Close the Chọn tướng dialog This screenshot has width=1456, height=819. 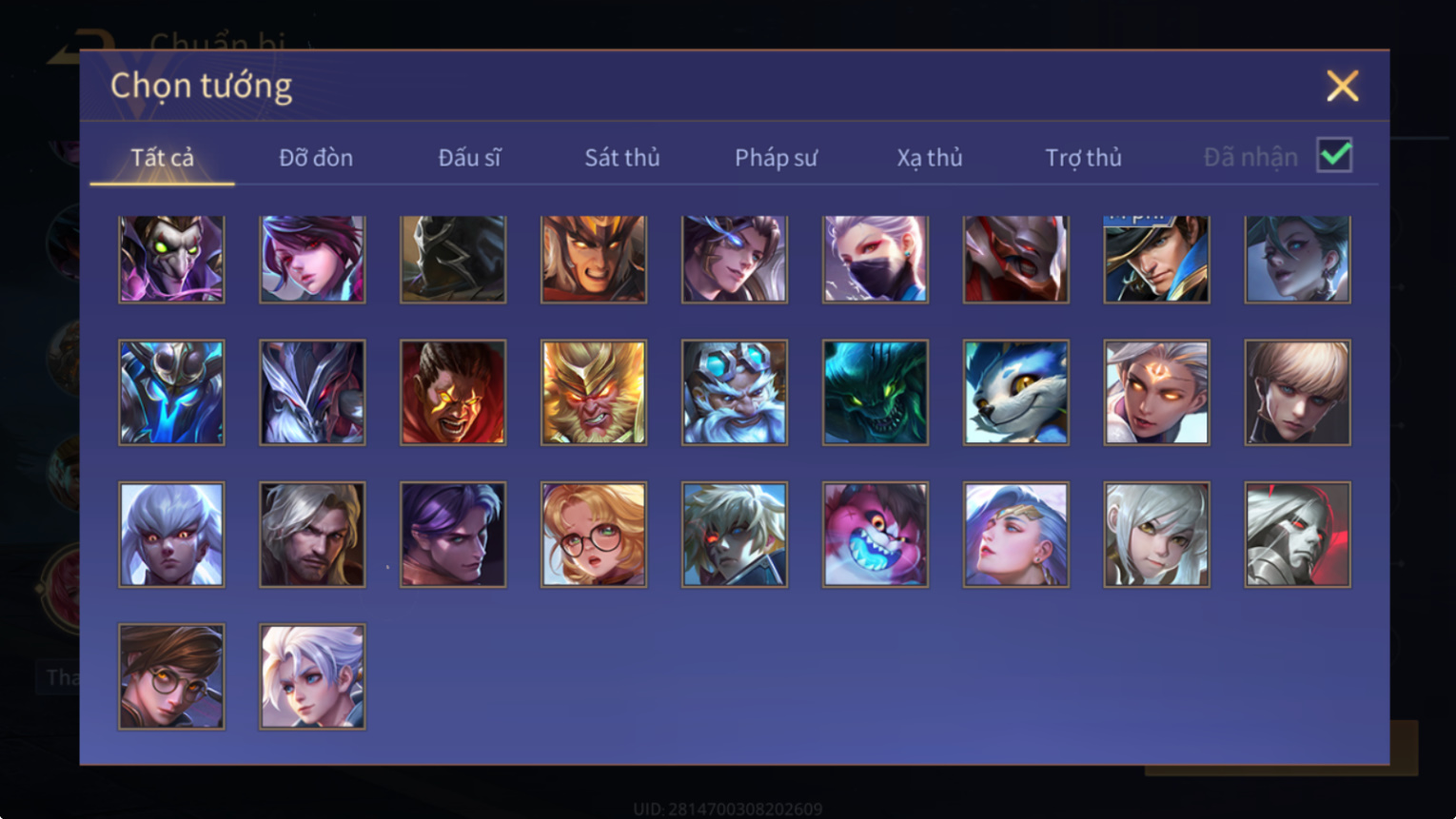tap(1342, 87)
